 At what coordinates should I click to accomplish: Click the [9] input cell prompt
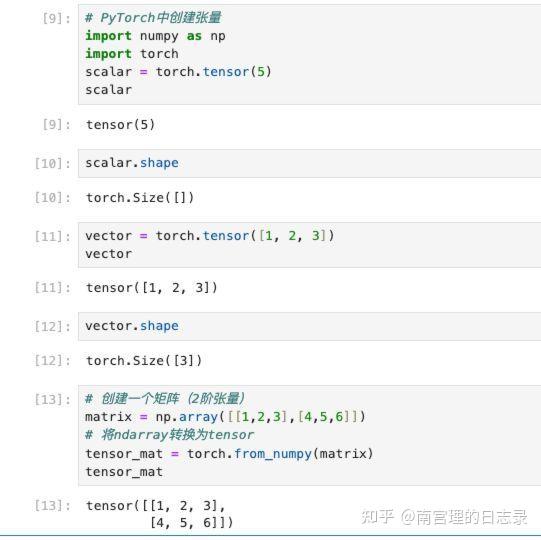click(56, 18)
